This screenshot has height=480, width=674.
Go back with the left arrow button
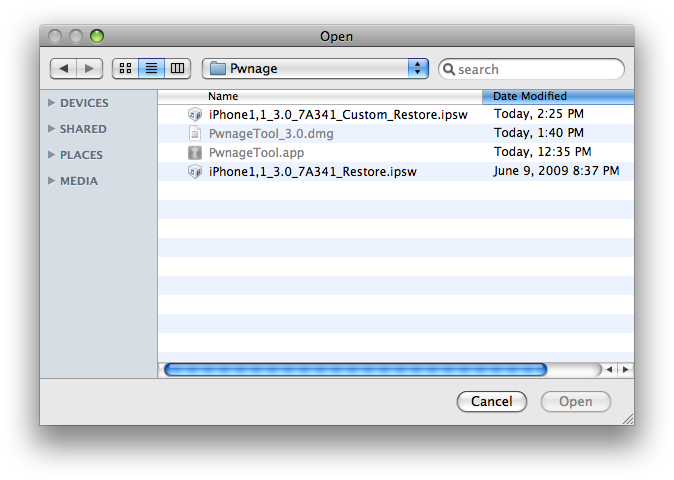coord(64,68)
